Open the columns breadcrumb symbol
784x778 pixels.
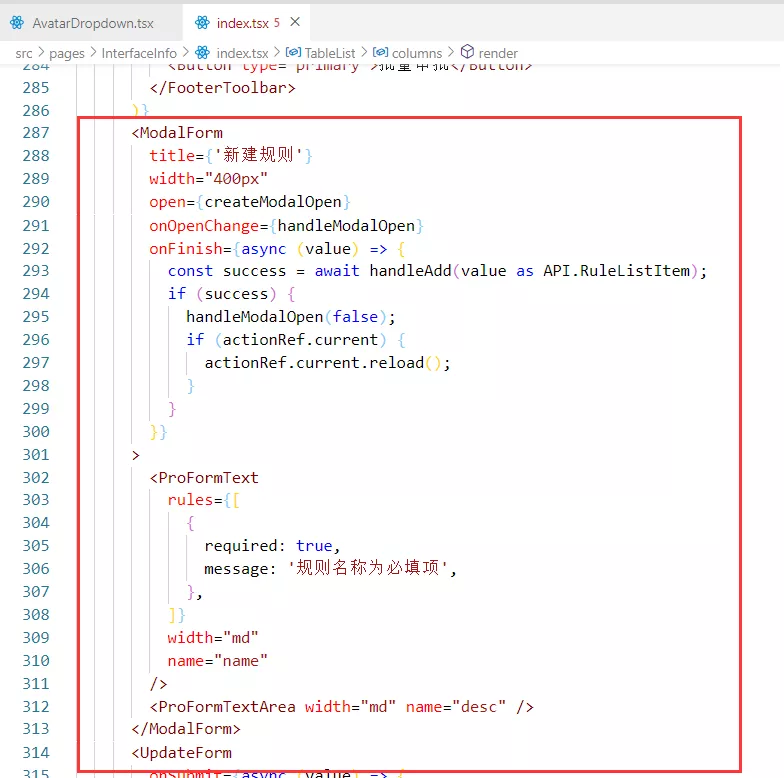pyautogui.click(x=417, y=53)
